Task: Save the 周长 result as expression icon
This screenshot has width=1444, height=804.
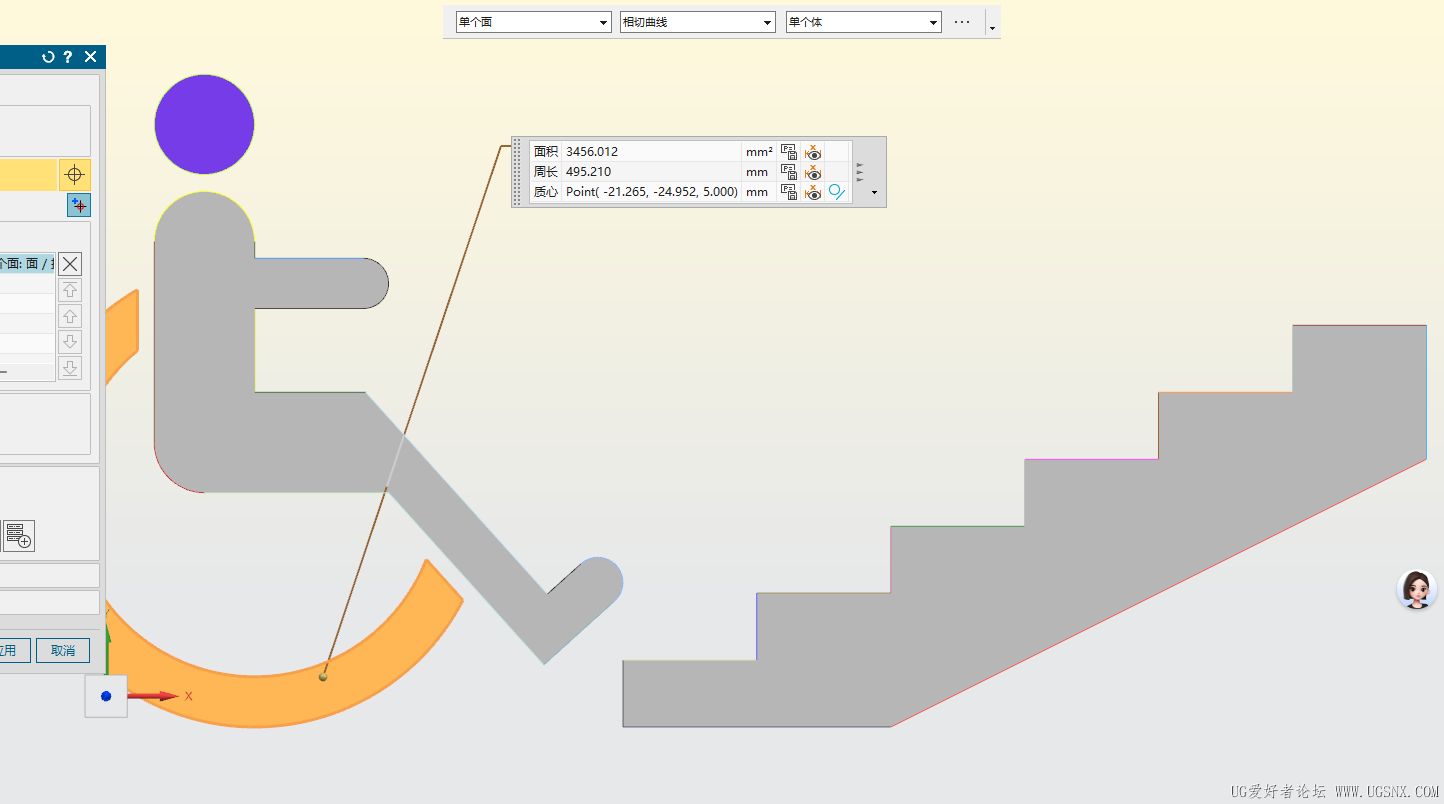Action: [789, 172]
